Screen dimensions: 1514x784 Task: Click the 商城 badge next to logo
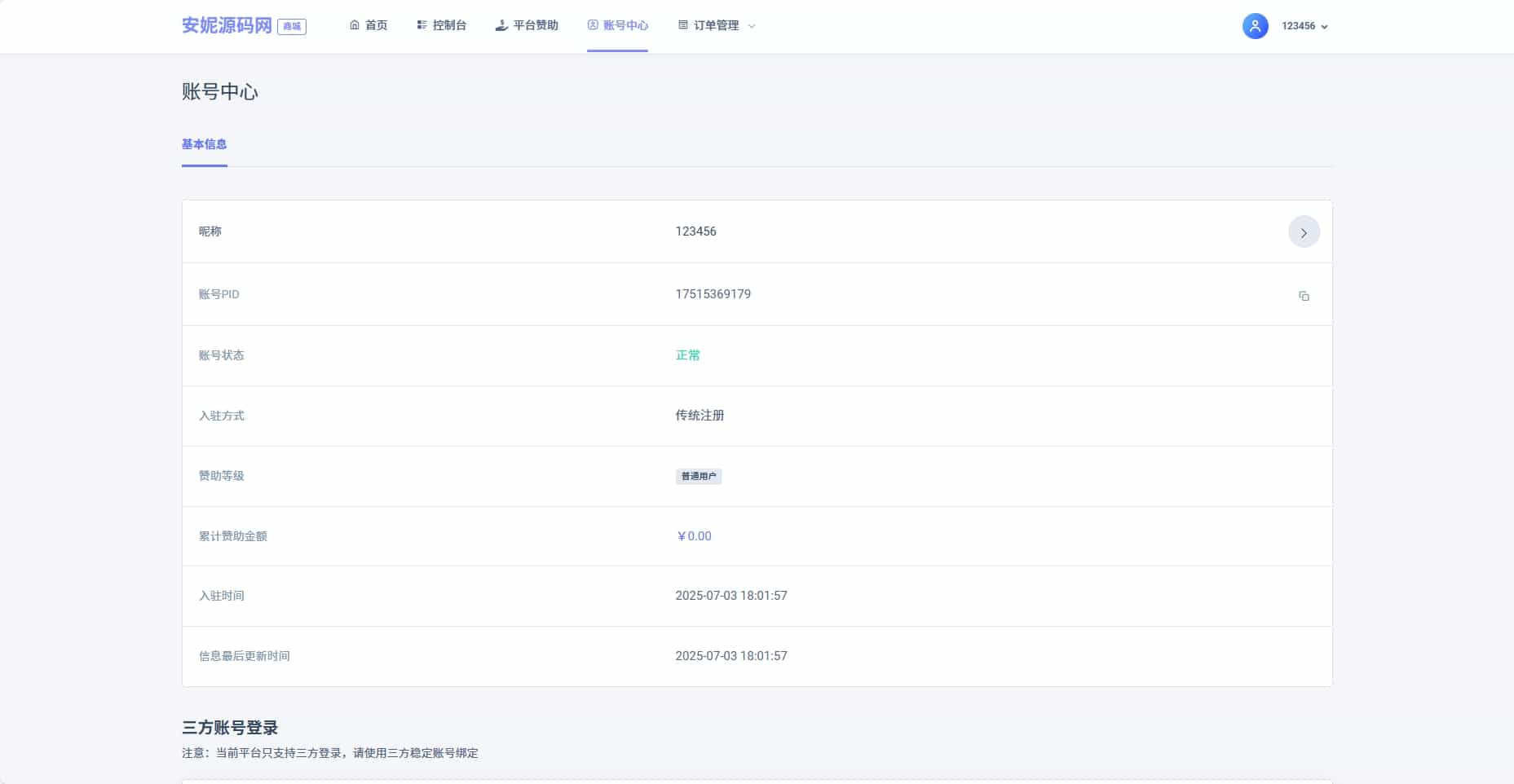coord(292,26)
